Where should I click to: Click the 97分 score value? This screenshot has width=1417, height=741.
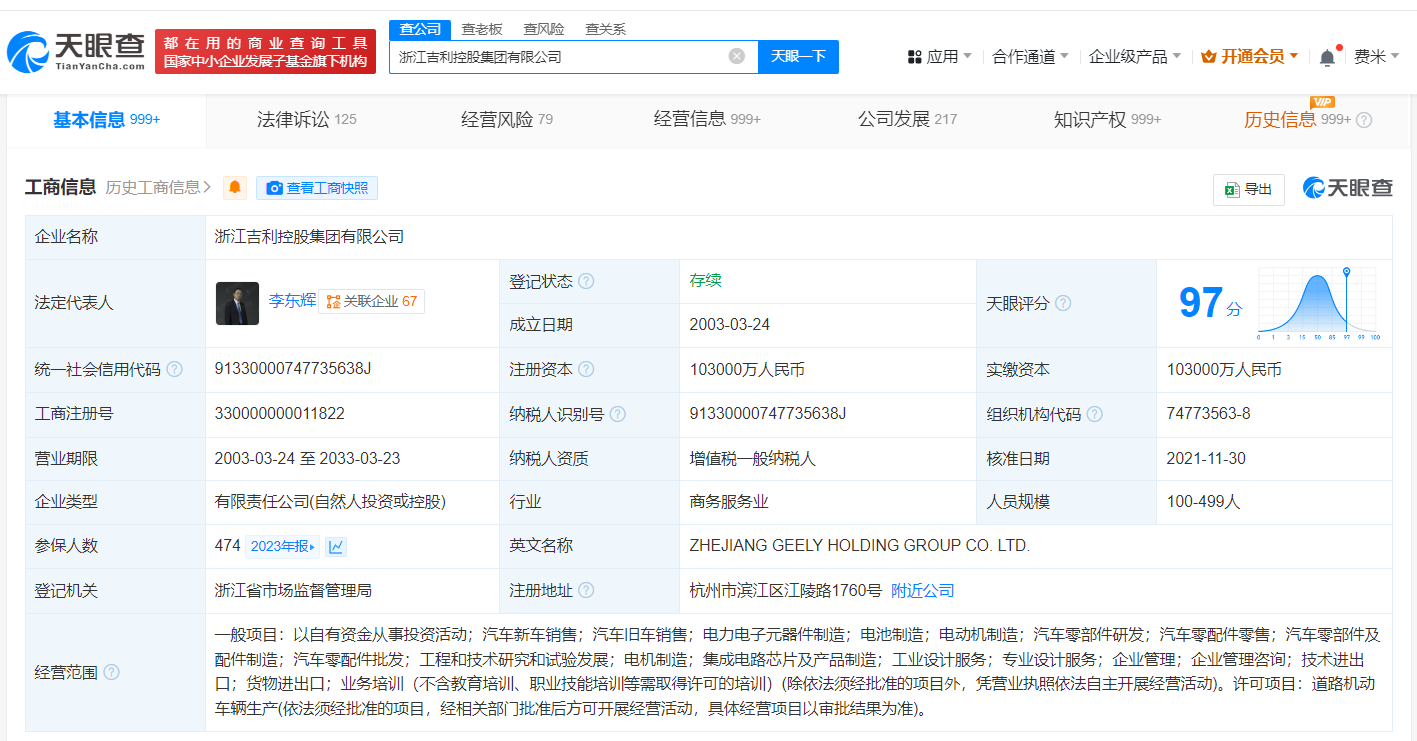[x=1210, y=303]
